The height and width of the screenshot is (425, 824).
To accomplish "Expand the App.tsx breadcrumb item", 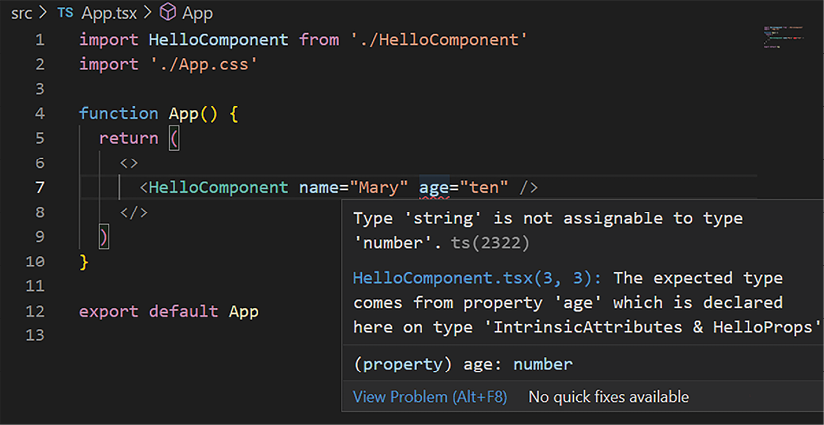I will coord(108,14).
